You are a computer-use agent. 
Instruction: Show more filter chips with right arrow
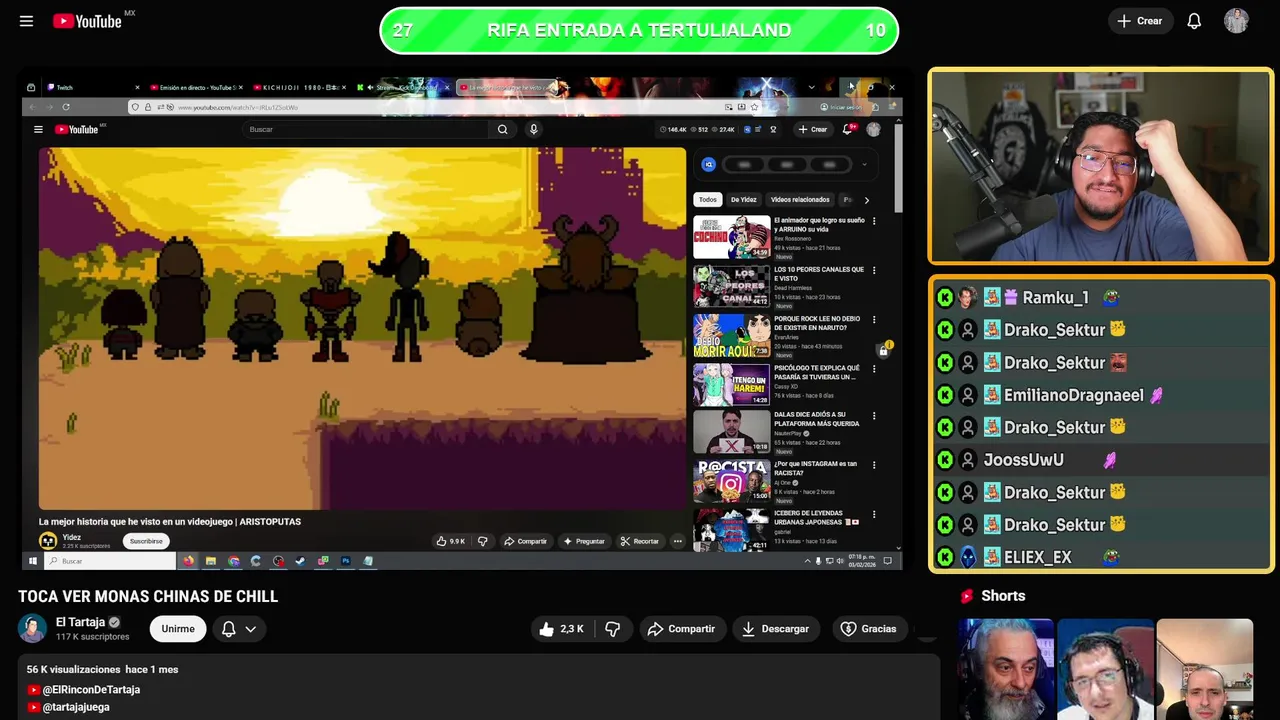click(866, 200)
